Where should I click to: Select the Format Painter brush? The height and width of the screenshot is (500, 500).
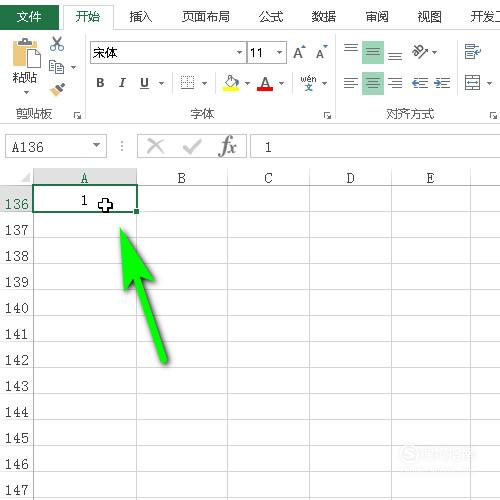coord(57,90)
